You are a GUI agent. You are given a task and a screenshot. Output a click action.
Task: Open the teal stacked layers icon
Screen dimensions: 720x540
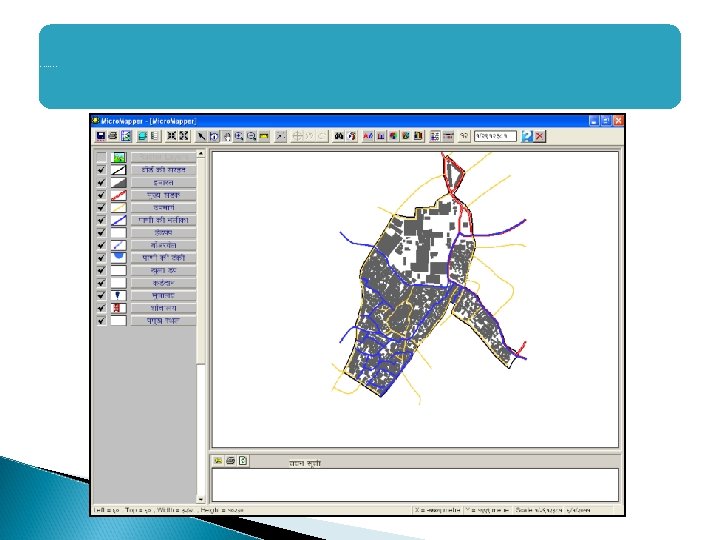143,136
